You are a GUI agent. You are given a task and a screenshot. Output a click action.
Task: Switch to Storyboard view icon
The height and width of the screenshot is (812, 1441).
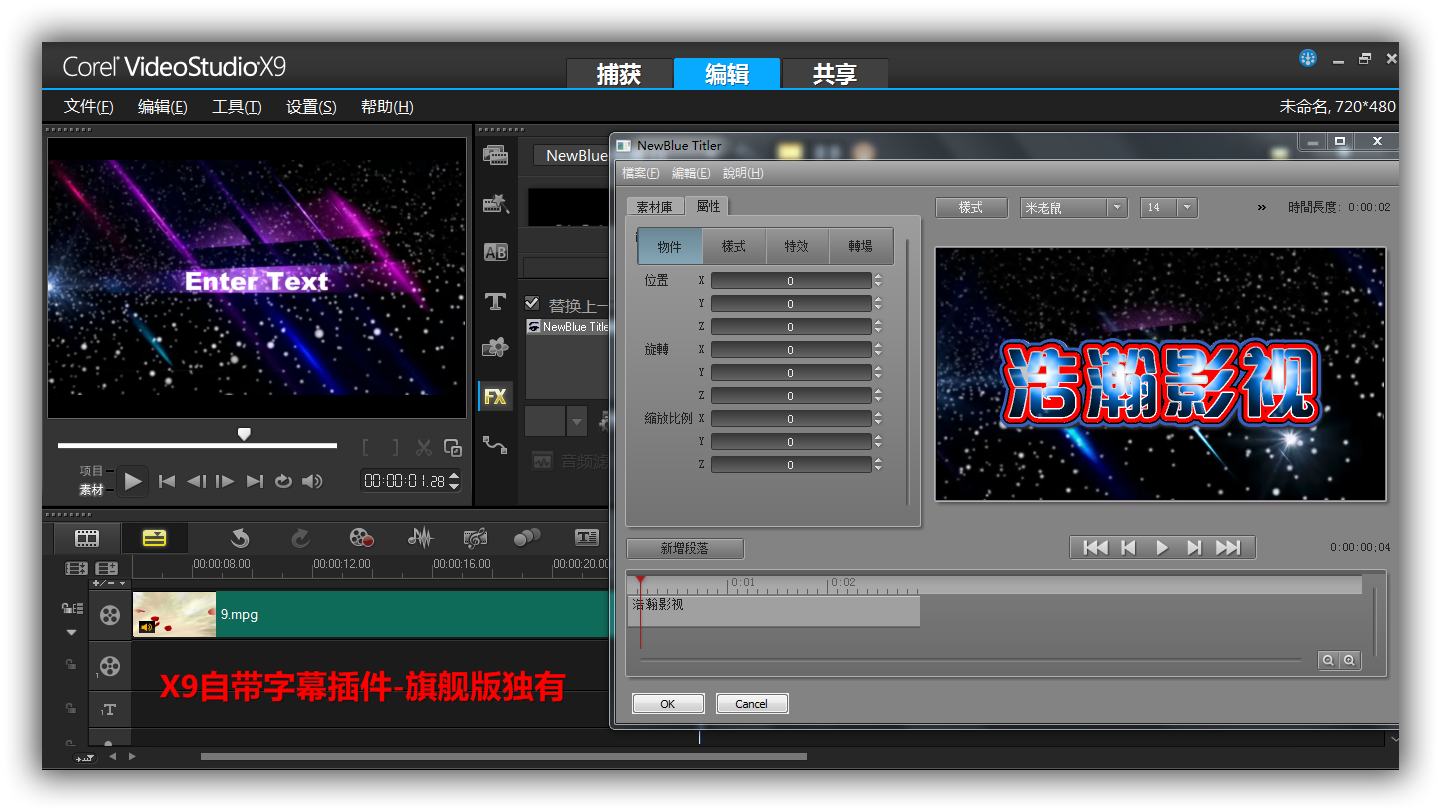click(88, 538)
